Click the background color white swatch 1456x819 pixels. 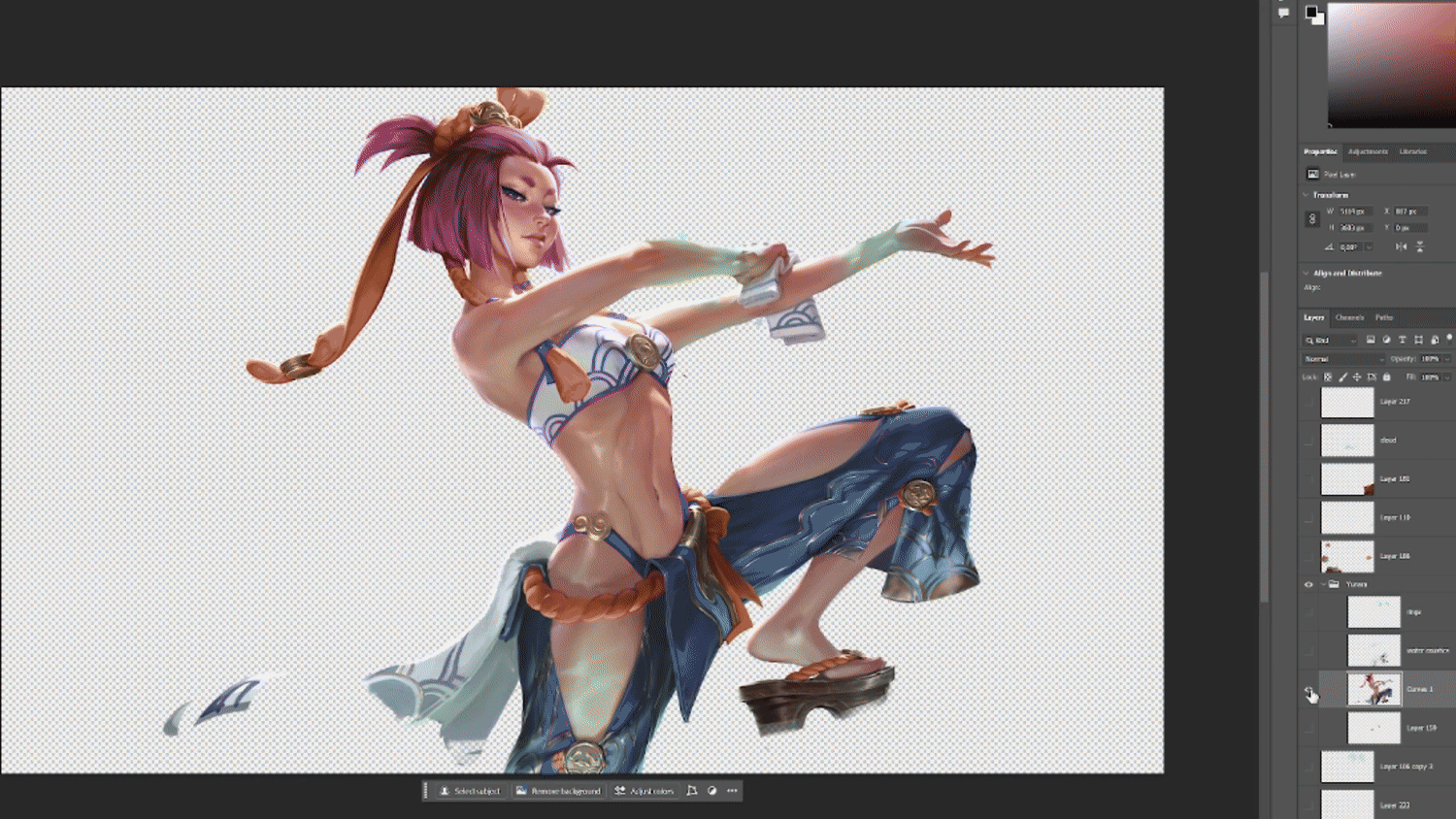pos(1319,19)
